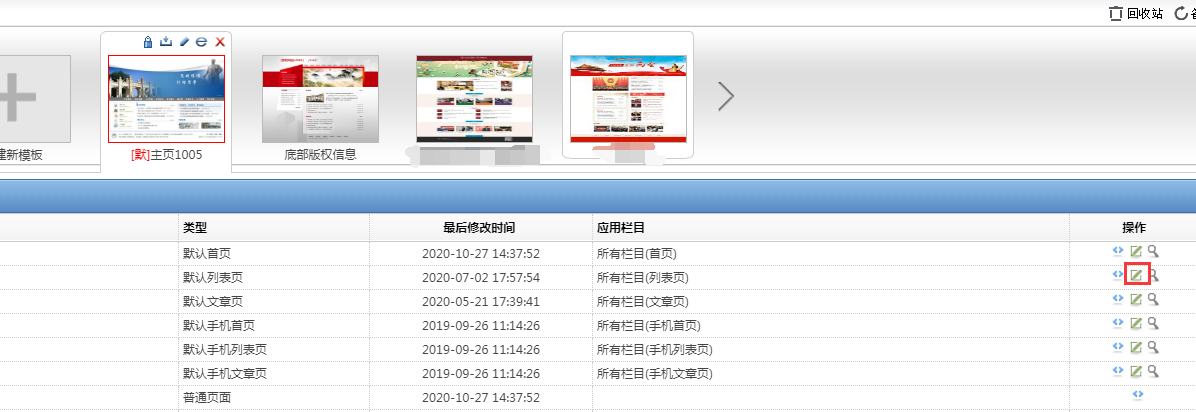Click the lock icon above 主页1005 template
The width and height of the screenshot is (1196, 412).
(x=148, y=42)
